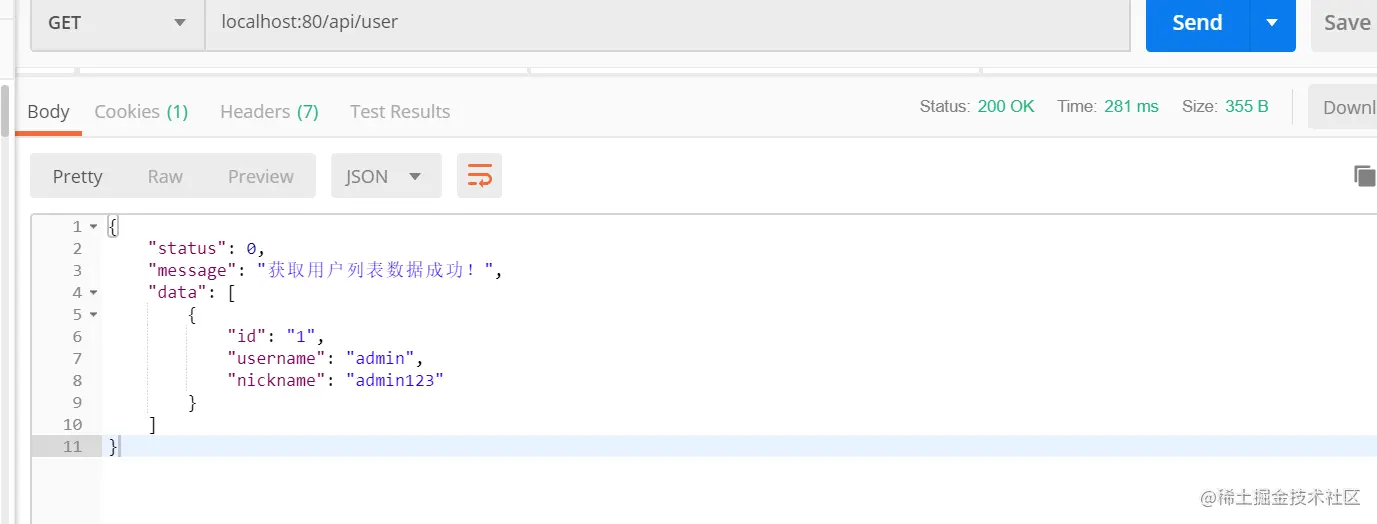Image resolution: width=1377 pixels, height=524 pixels.
Task: Collapse the root object on line 1
Action: [x=94, y=227]
